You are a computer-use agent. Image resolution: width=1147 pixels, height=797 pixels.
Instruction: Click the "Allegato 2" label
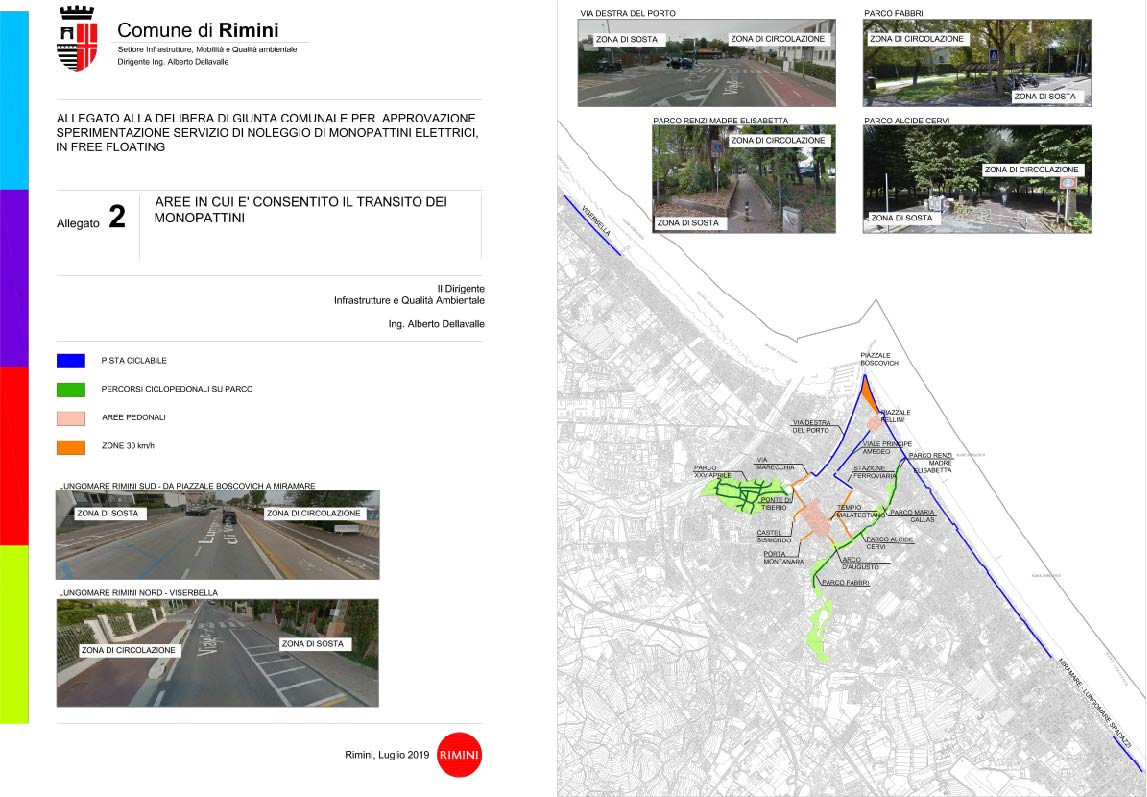point(91,218)
